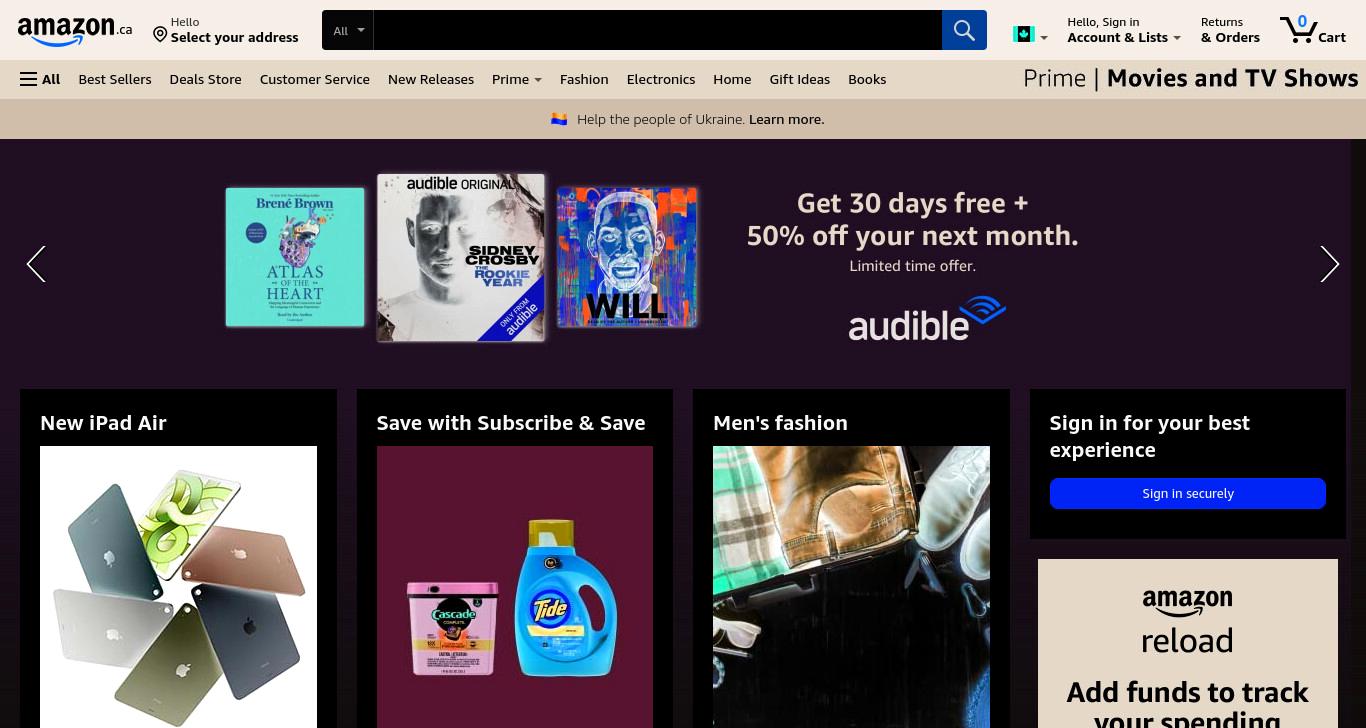
Task: Click the Amazon.ca logo
Action: tap(75, 31)
